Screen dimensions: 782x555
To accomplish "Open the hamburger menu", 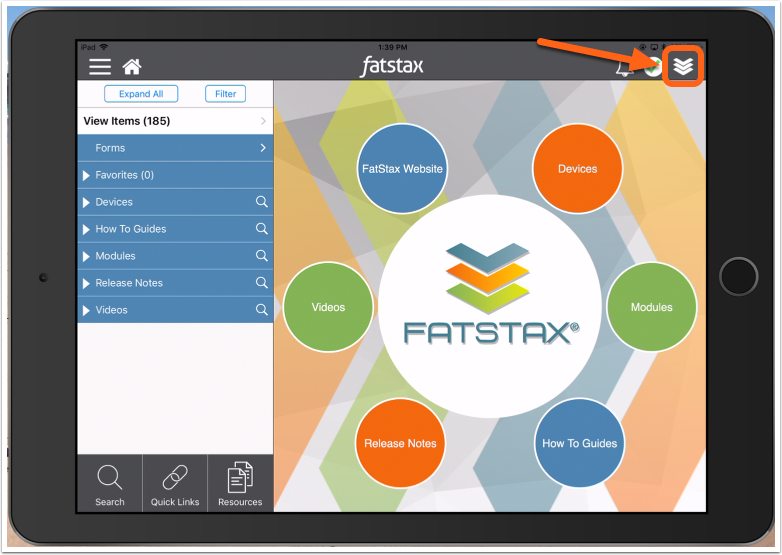I will (x=100, y=66).
